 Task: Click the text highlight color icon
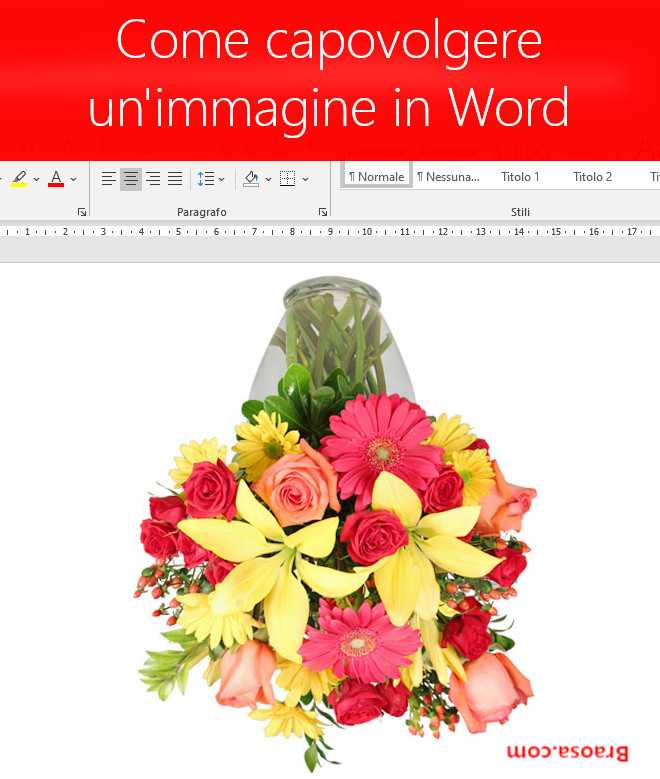19,179
